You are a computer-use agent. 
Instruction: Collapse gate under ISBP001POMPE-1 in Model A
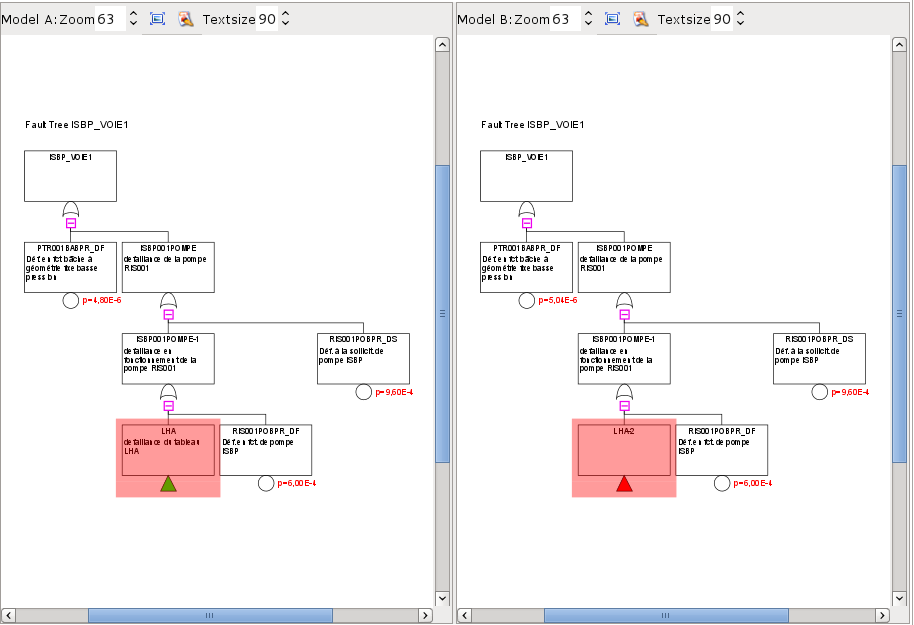[168, 406]
